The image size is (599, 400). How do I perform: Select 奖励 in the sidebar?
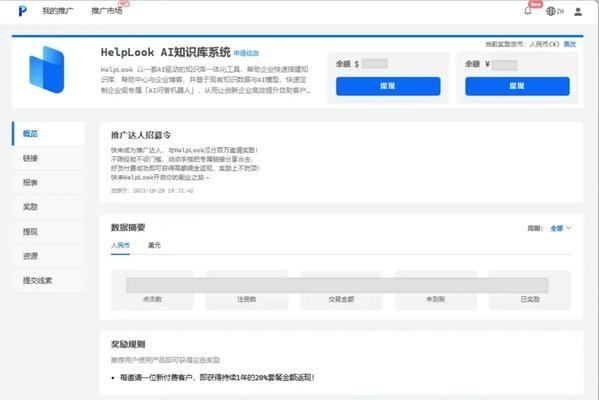point(48,207)
